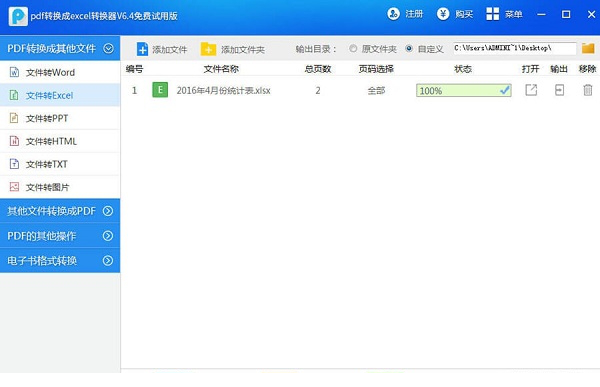Click 电子书格式转换 section title
The image size is (600, 387).
point(42,261)
